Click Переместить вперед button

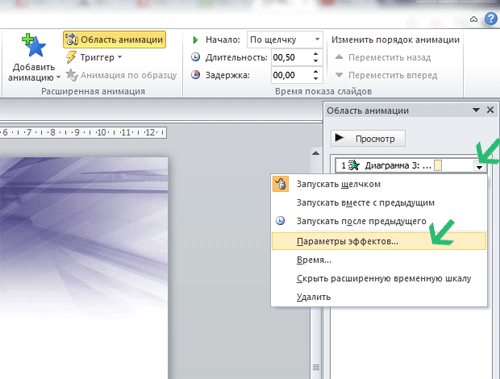[386, 75]
